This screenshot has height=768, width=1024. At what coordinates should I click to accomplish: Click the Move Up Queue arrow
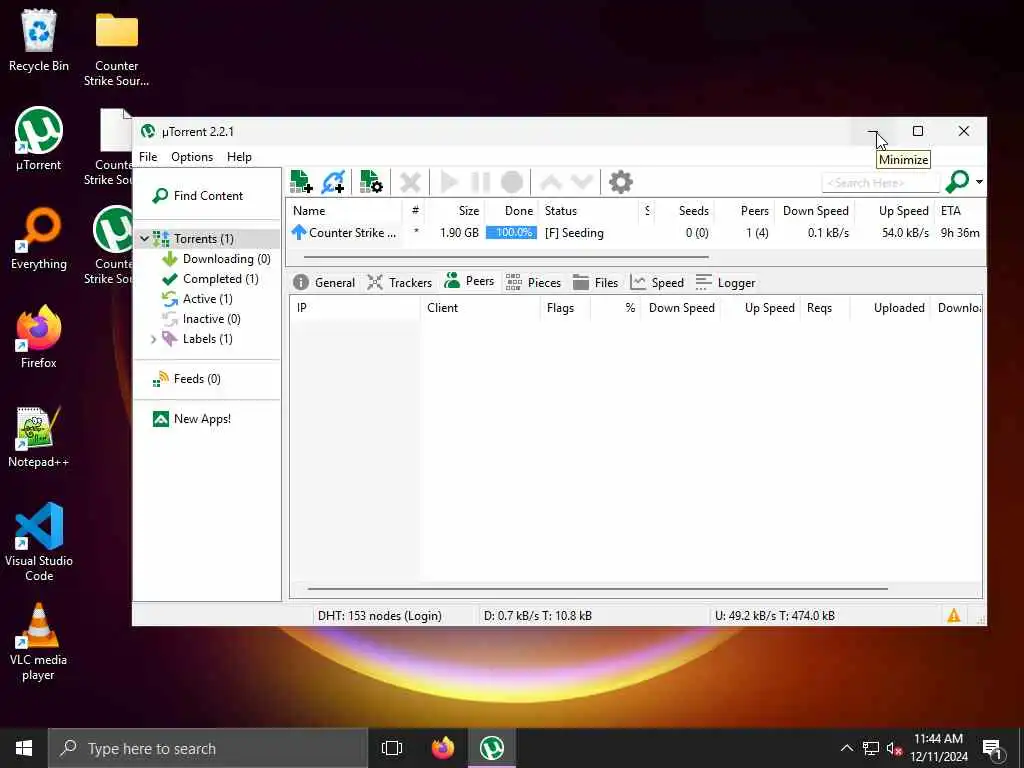551,182
